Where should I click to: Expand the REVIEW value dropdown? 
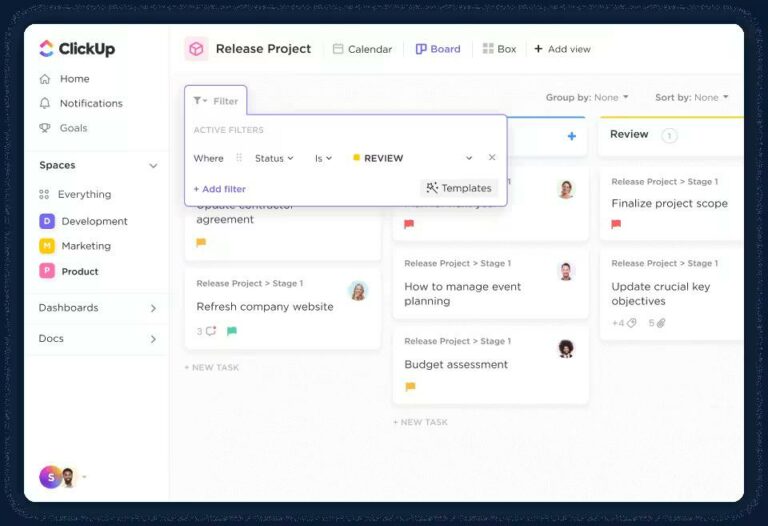469,158
